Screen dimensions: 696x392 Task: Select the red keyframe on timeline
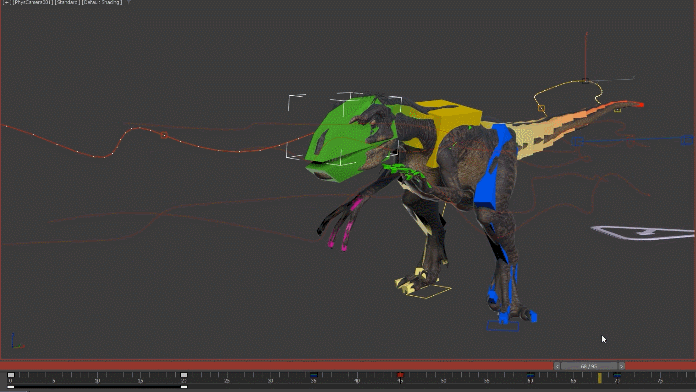[x=400, y=375]
